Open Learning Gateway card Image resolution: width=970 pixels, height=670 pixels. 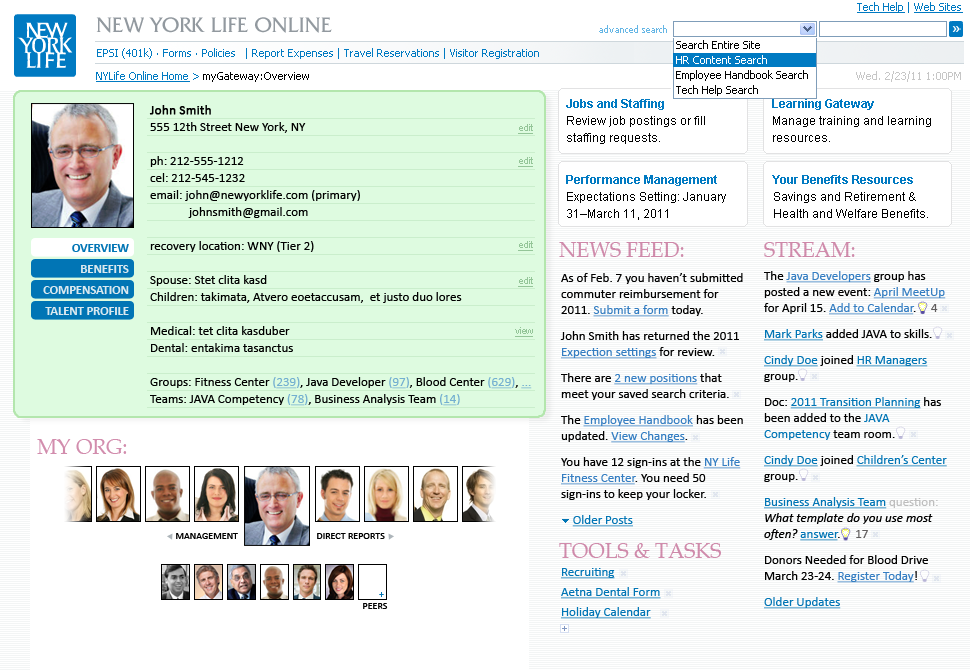coord(857,121)
